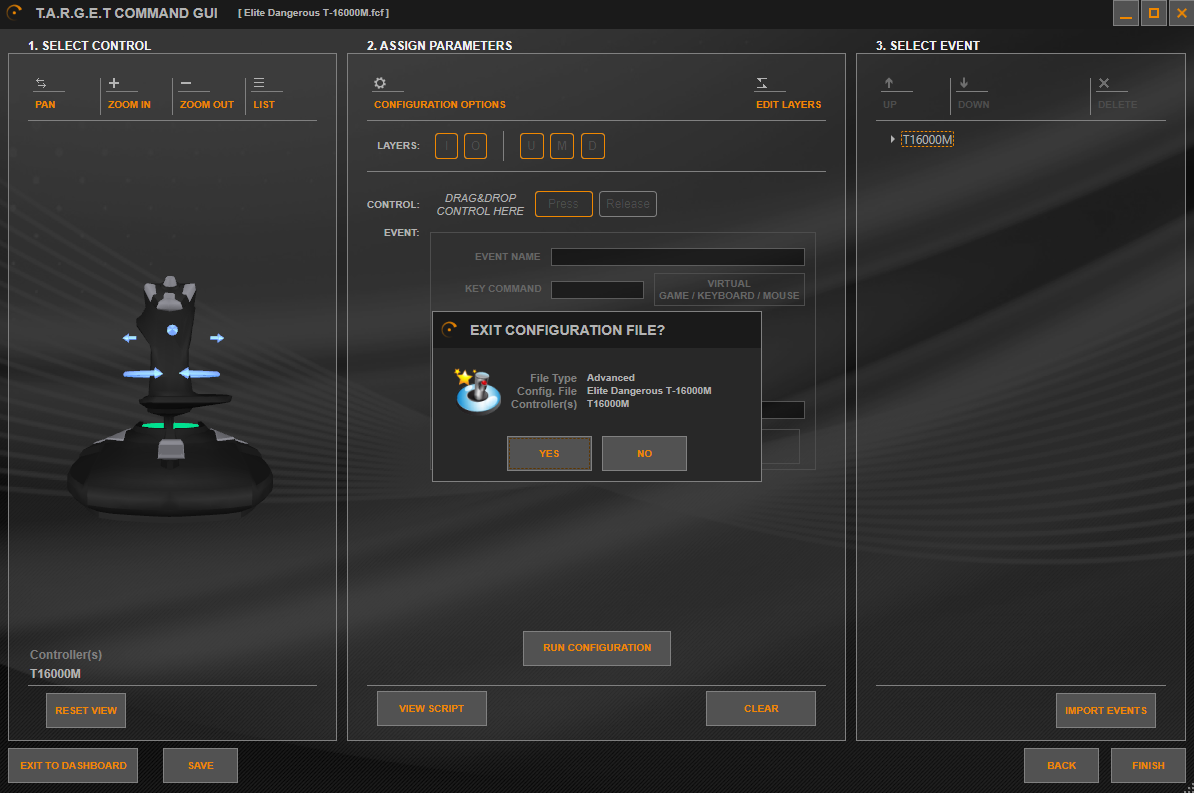The height and width of the screenshot is (793, 1194).
Task: Move event Down arrow icon
Action: click(963, 83)
